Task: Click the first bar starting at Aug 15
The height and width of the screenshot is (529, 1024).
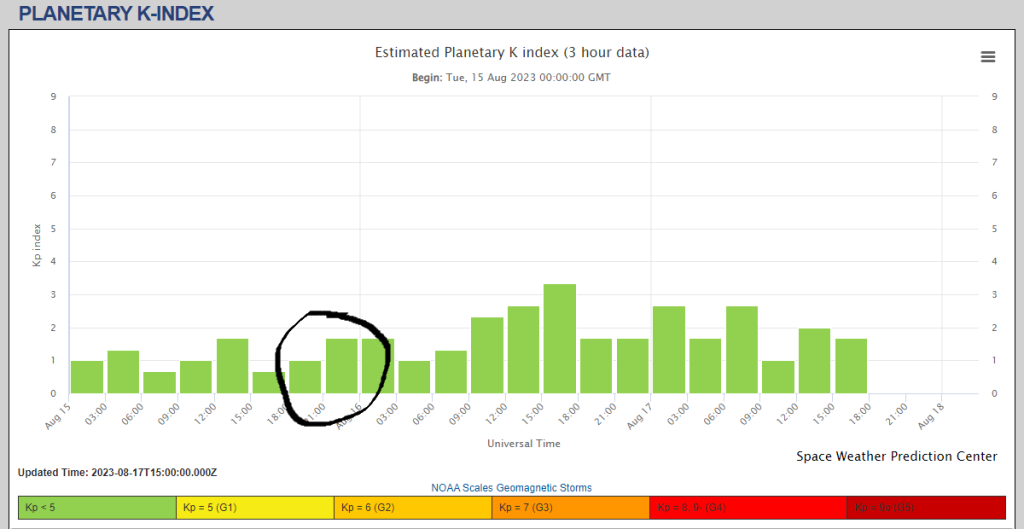Action: (x=87, y=377)
